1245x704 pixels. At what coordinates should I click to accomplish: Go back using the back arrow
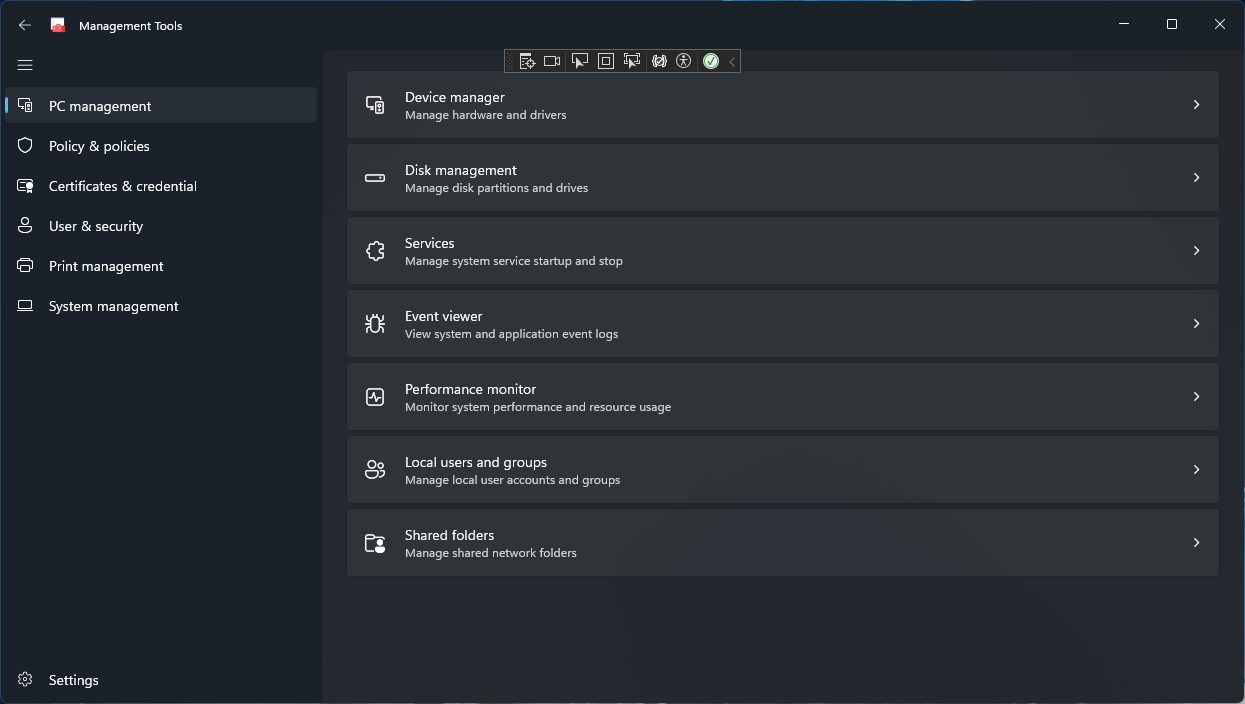25,25
